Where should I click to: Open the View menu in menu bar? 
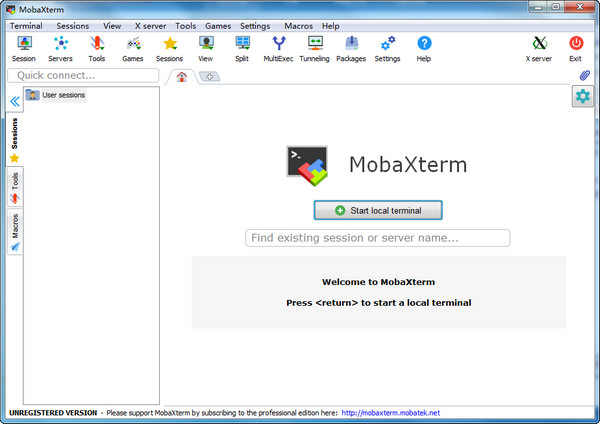(112, 26)
